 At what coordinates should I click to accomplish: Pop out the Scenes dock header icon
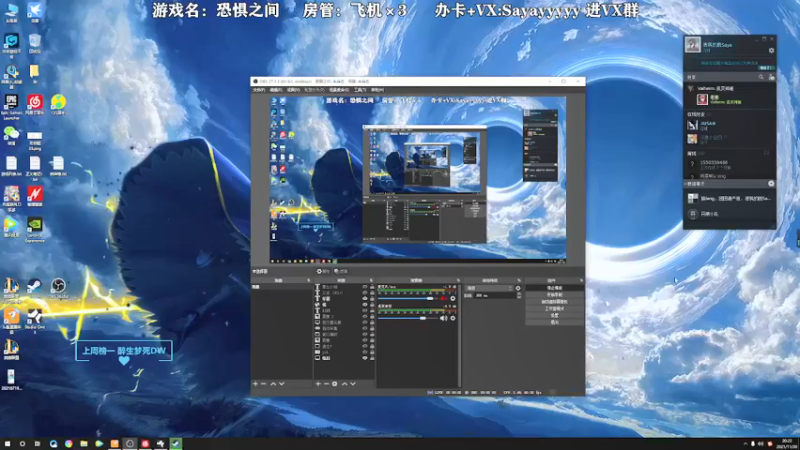pos(308,280)
